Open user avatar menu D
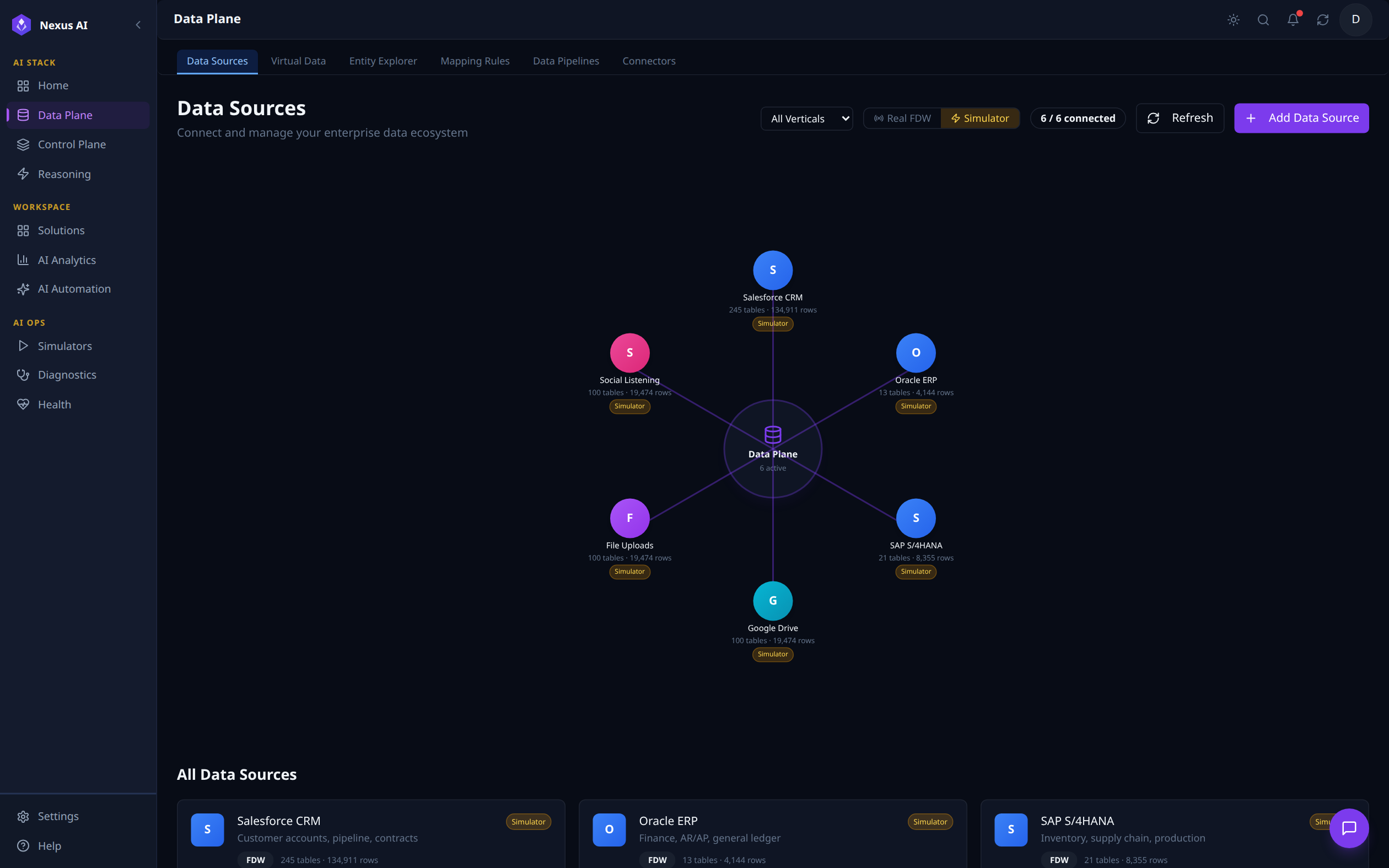The height and width of the screenshot is (868, 1389). (x=1356, y=19)
